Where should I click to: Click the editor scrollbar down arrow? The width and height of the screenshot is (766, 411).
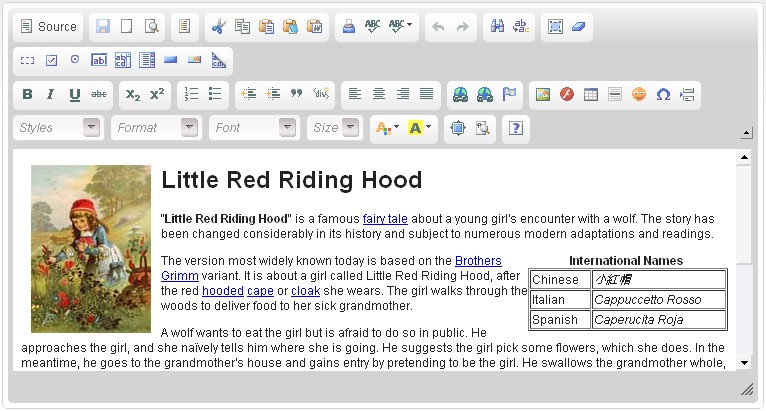click(x=744, y=363)
